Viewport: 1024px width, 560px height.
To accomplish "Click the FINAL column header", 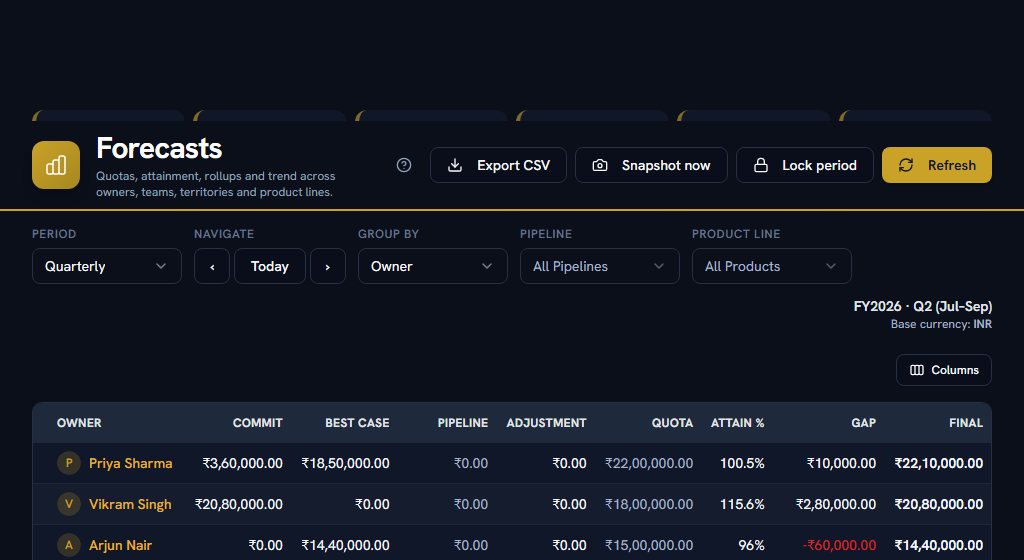I will coord(966,423).
